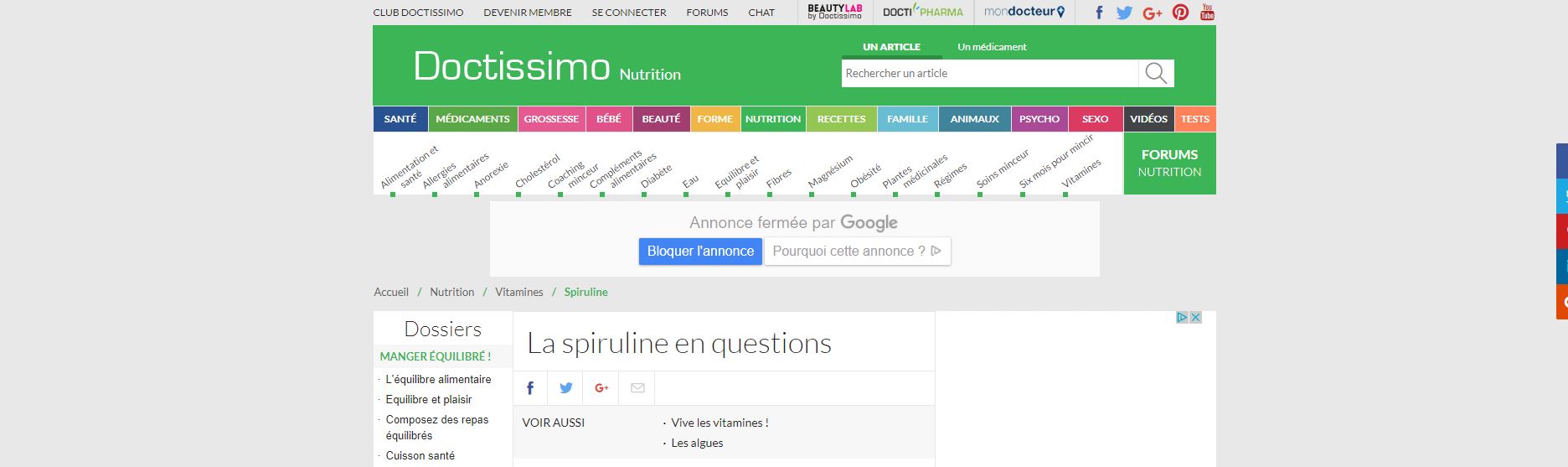Open Chat in top bar

pos(761,13)
